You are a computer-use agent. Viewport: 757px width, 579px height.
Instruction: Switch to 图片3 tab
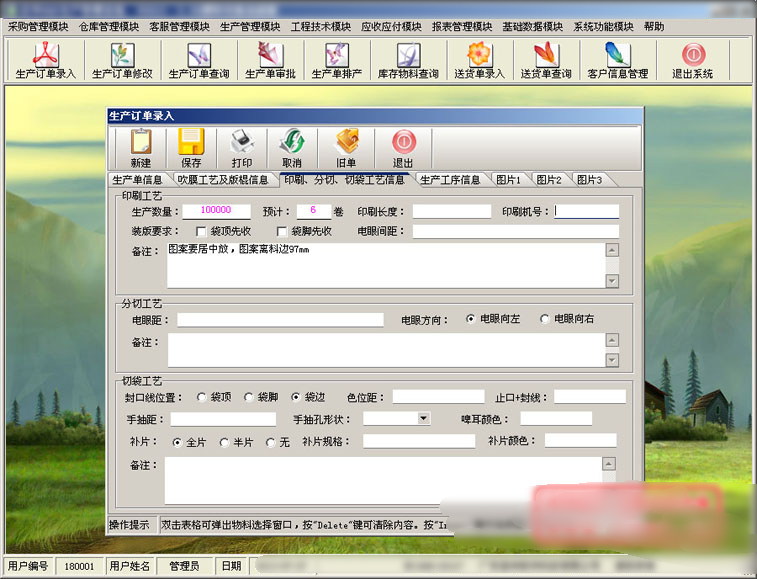coord(589,180)
